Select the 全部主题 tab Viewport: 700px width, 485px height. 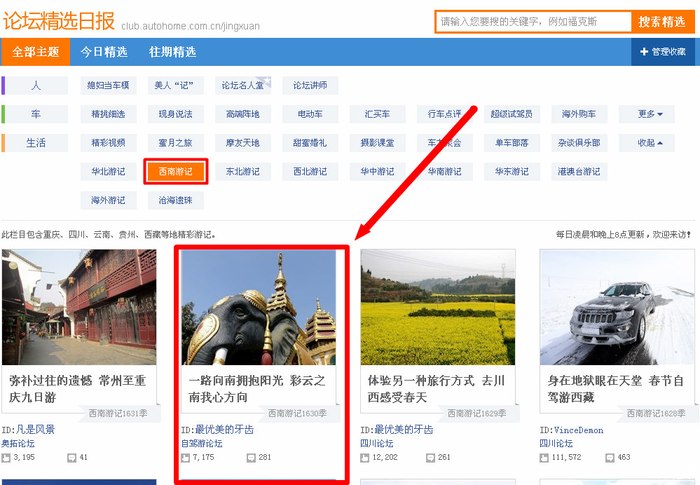point(35,52)
